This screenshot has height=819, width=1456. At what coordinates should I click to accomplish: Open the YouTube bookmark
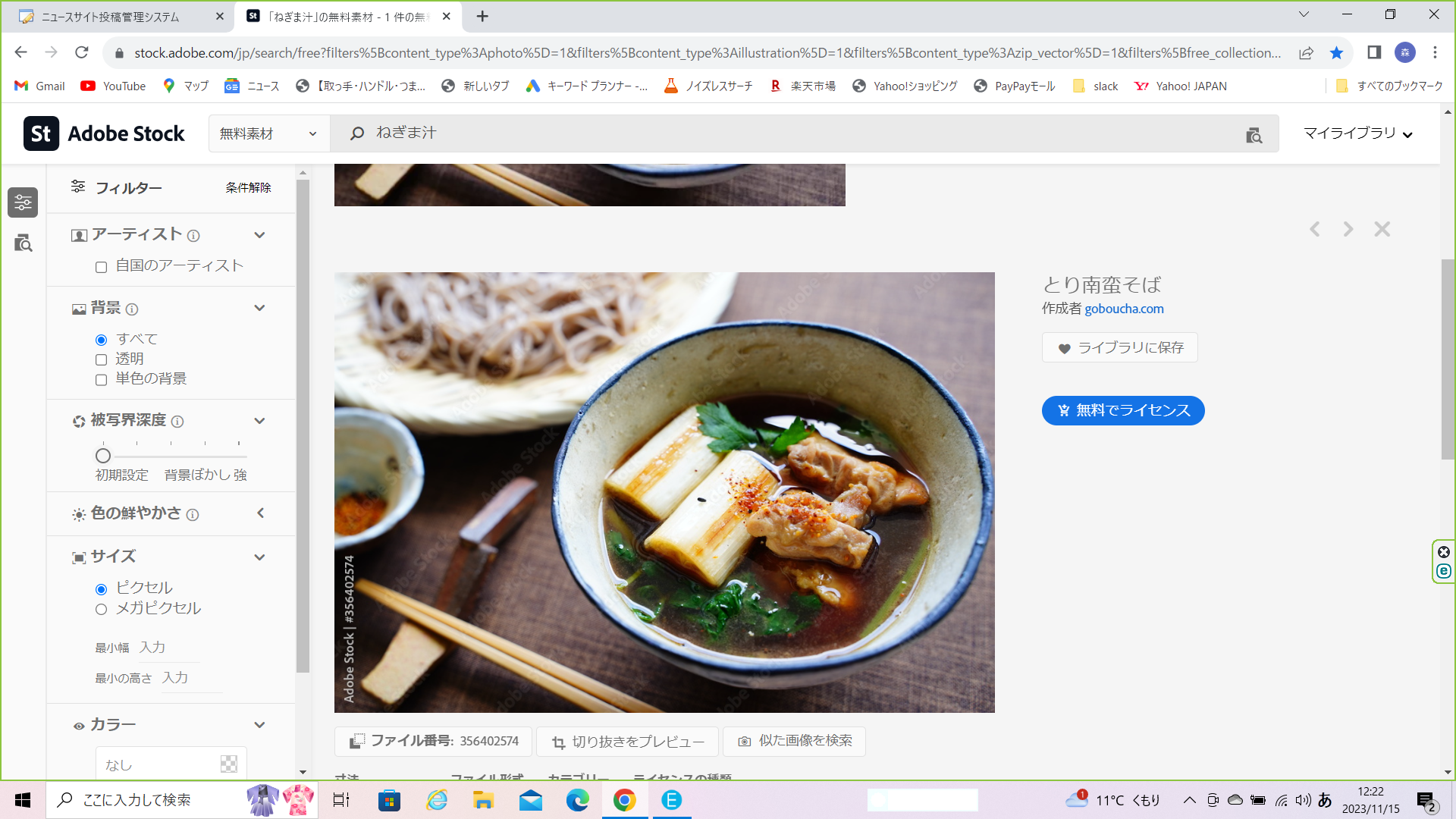[113, 86]
